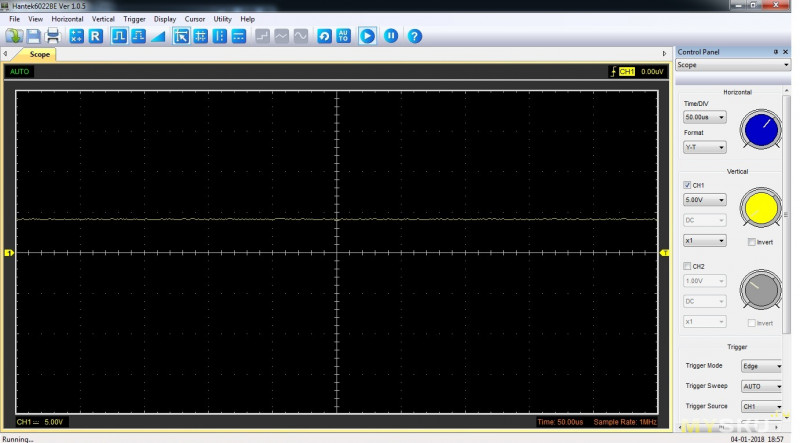The height and width of the screenshot is (443, 800).
Task: Click the factory reset rotate icon
Action: pos(324,36)
